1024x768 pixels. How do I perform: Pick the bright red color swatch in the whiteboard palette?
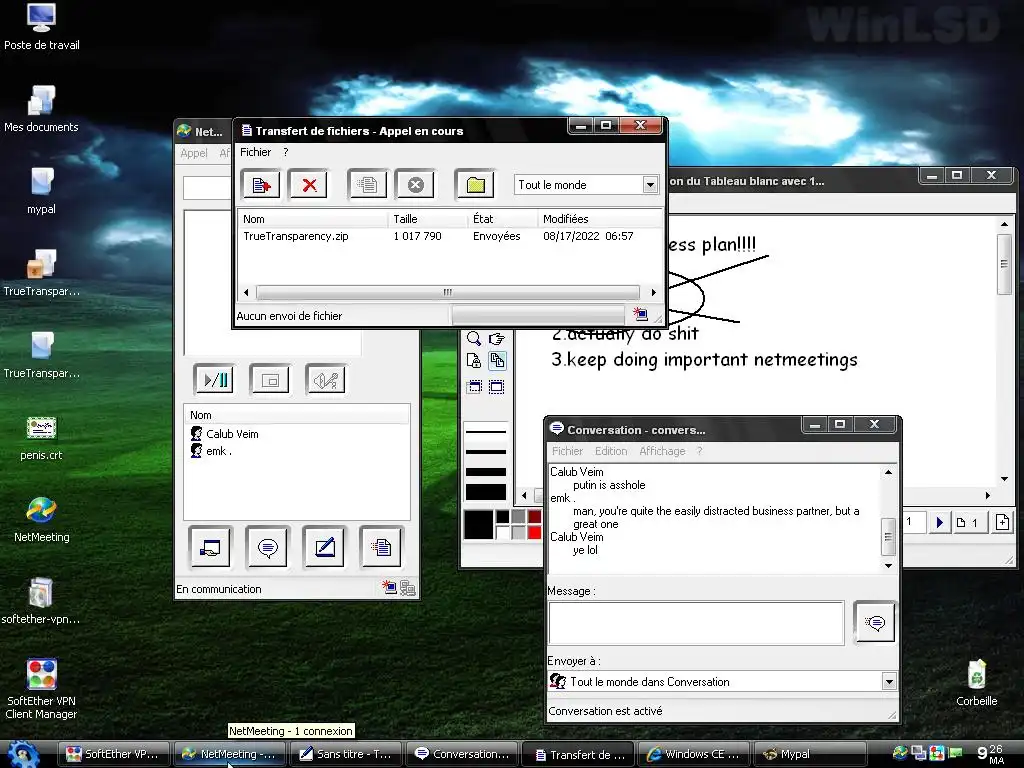coord(535,532)
